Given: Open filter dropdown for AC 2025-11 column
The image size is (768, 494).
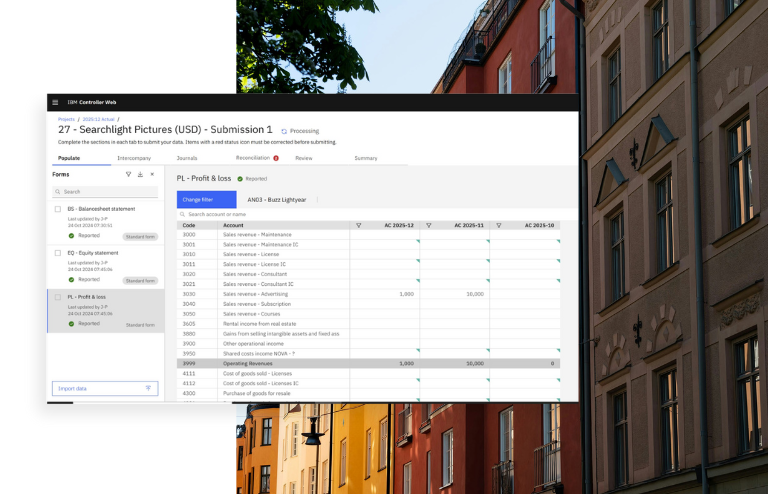Looking at the screenshot, I should (429, 225).
